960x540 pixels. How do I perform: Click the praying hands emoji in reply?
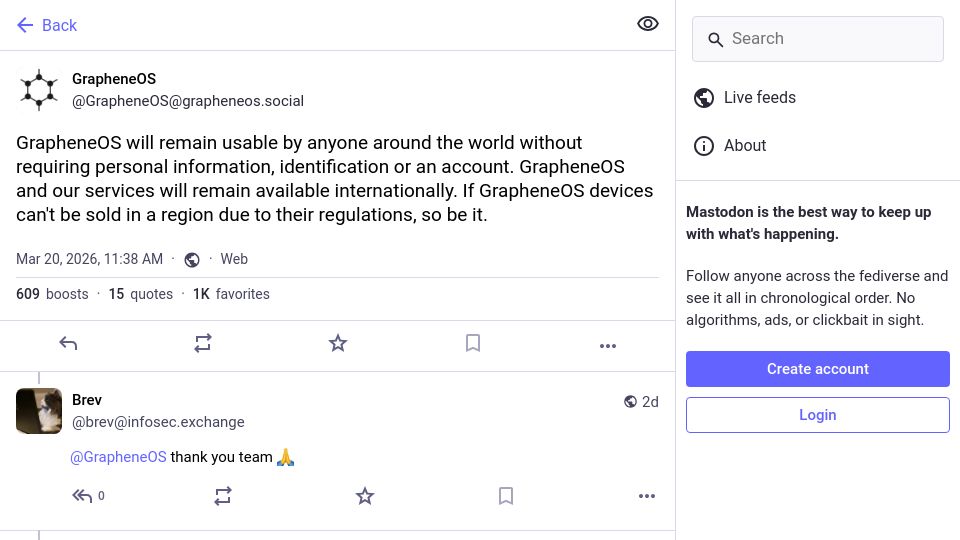coord(285,457)
